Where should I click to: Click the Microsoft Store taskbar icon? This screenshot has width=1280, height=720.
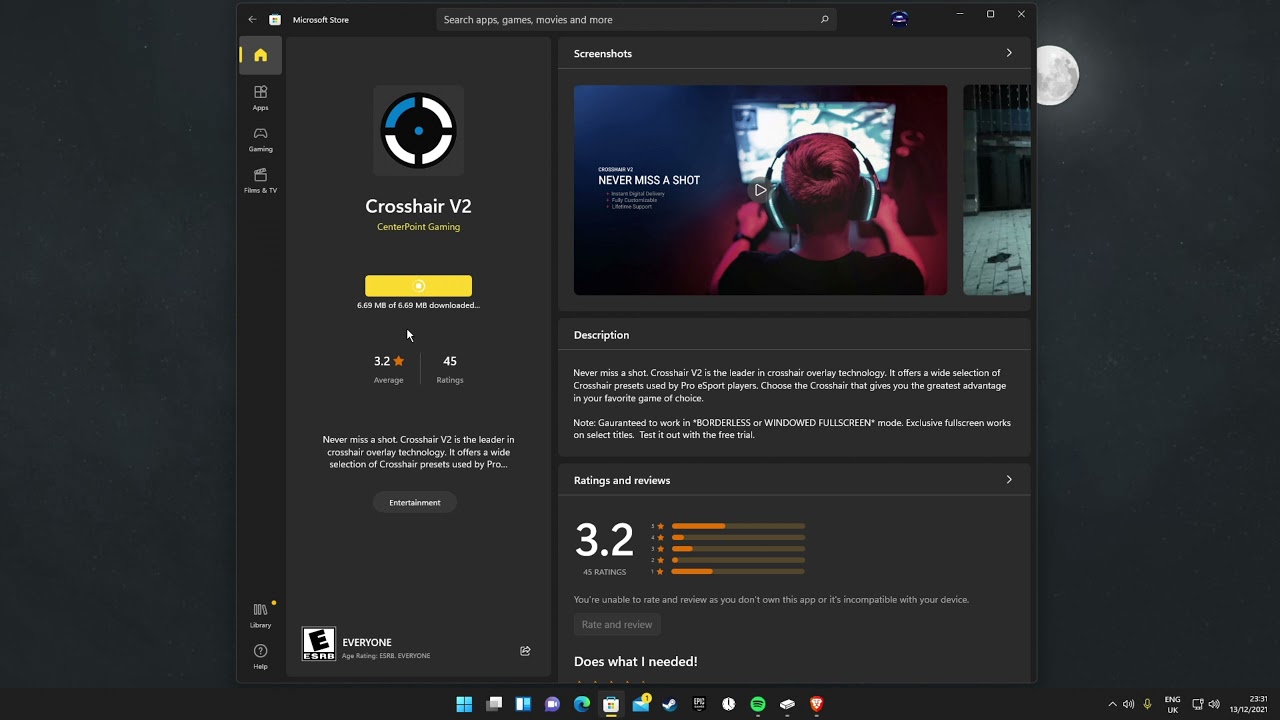pos(611,704)
